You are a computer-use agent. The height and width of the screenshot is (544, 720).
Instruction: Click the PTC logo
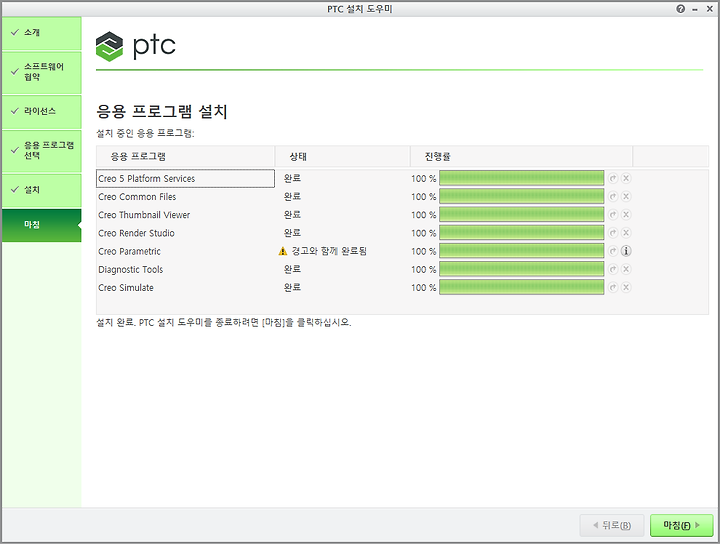[x=136, y=46]
